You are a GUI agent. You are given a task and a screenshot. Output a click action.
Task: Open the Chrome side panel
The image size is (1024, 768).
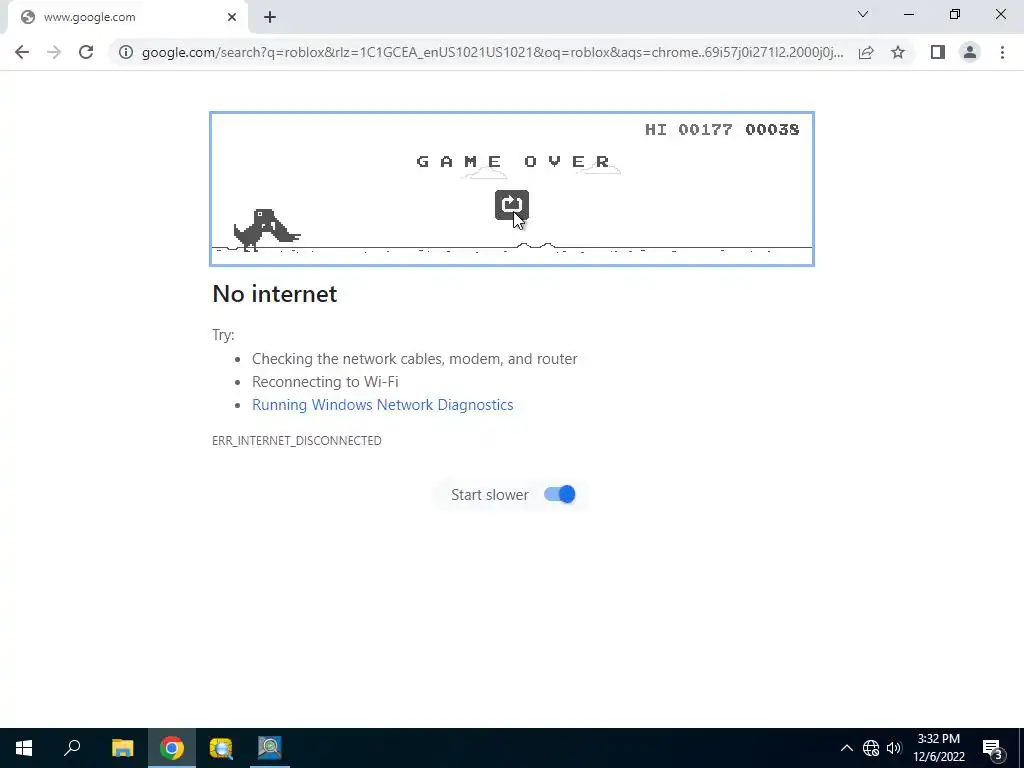pos(938,52)
